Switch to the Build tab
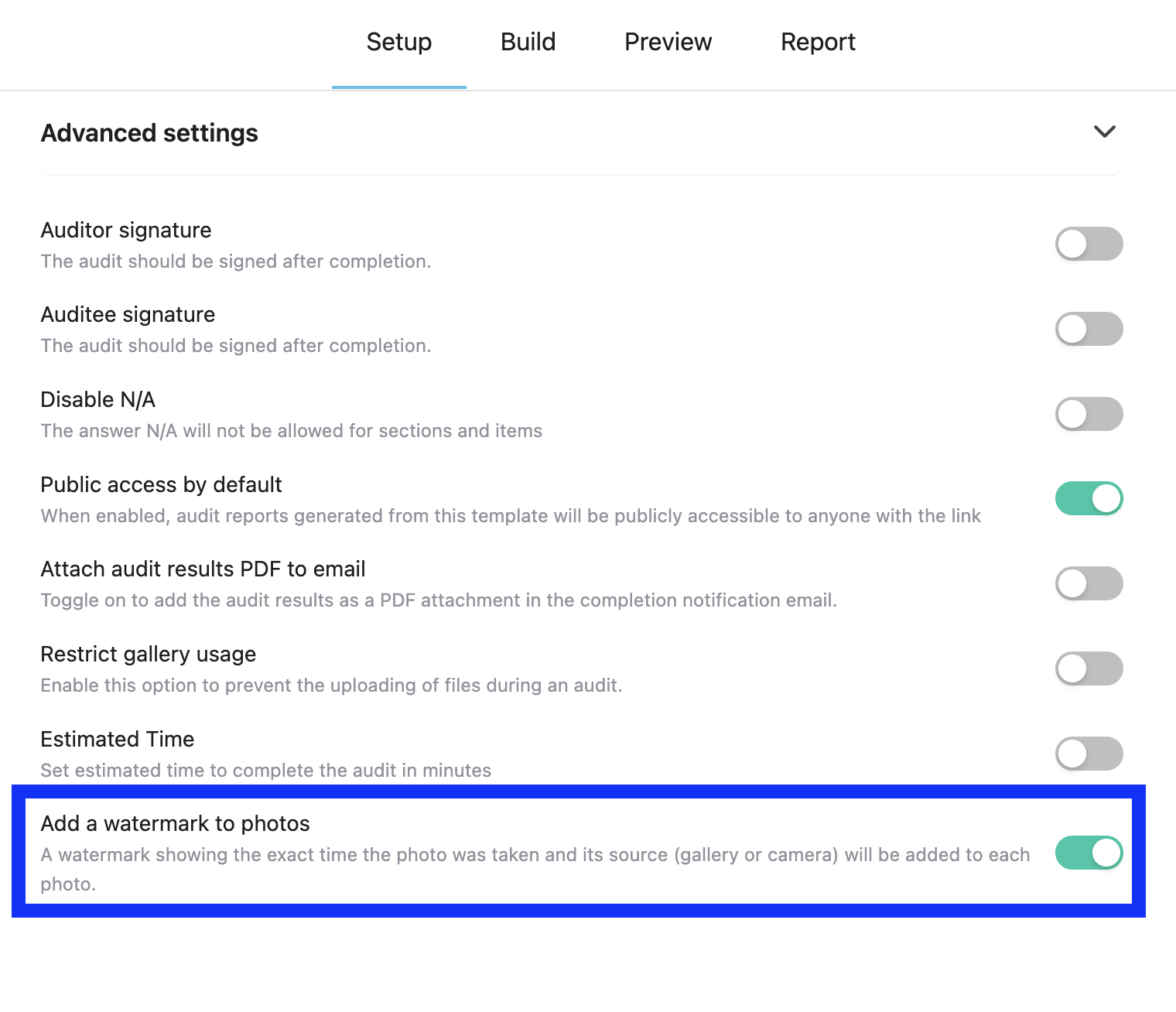Image resolution: width=1176 pixels, height=1012 pixels. click(528, 42)
